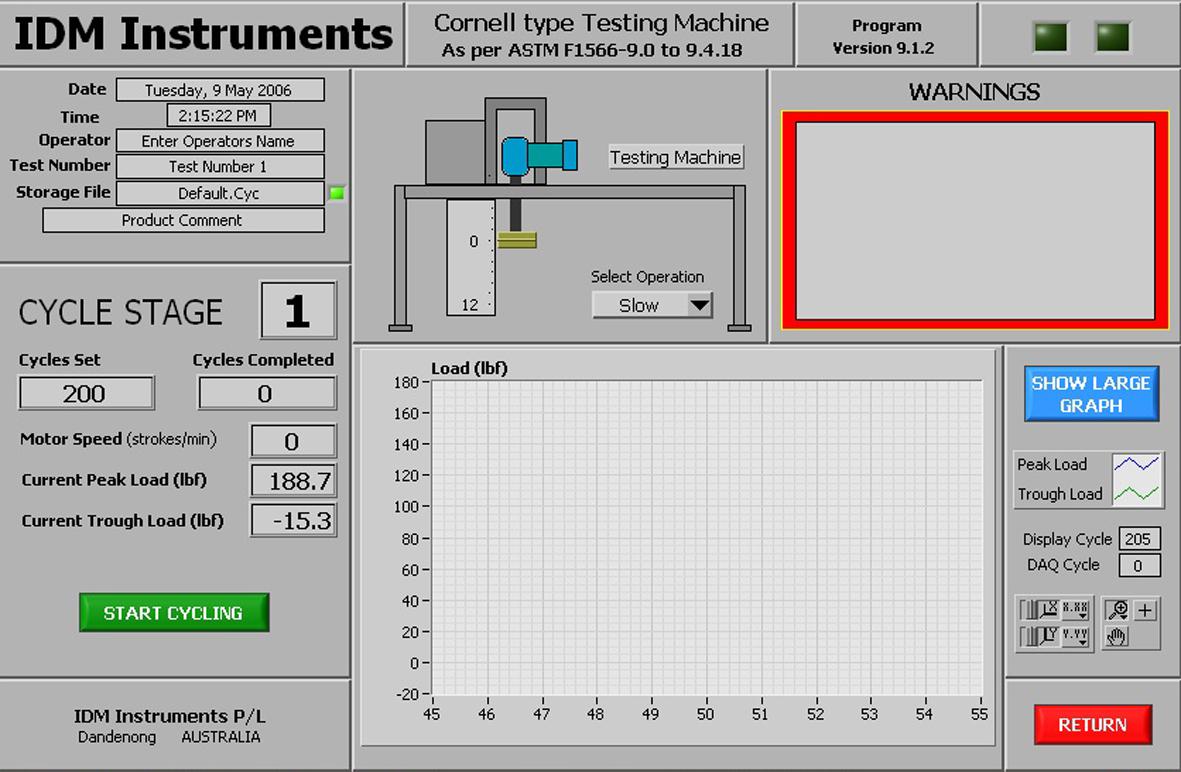Viewport: 1181px width, 772px height.
Task: Open the Y-axis format dropdown
Action: [x=1076, y=636]
